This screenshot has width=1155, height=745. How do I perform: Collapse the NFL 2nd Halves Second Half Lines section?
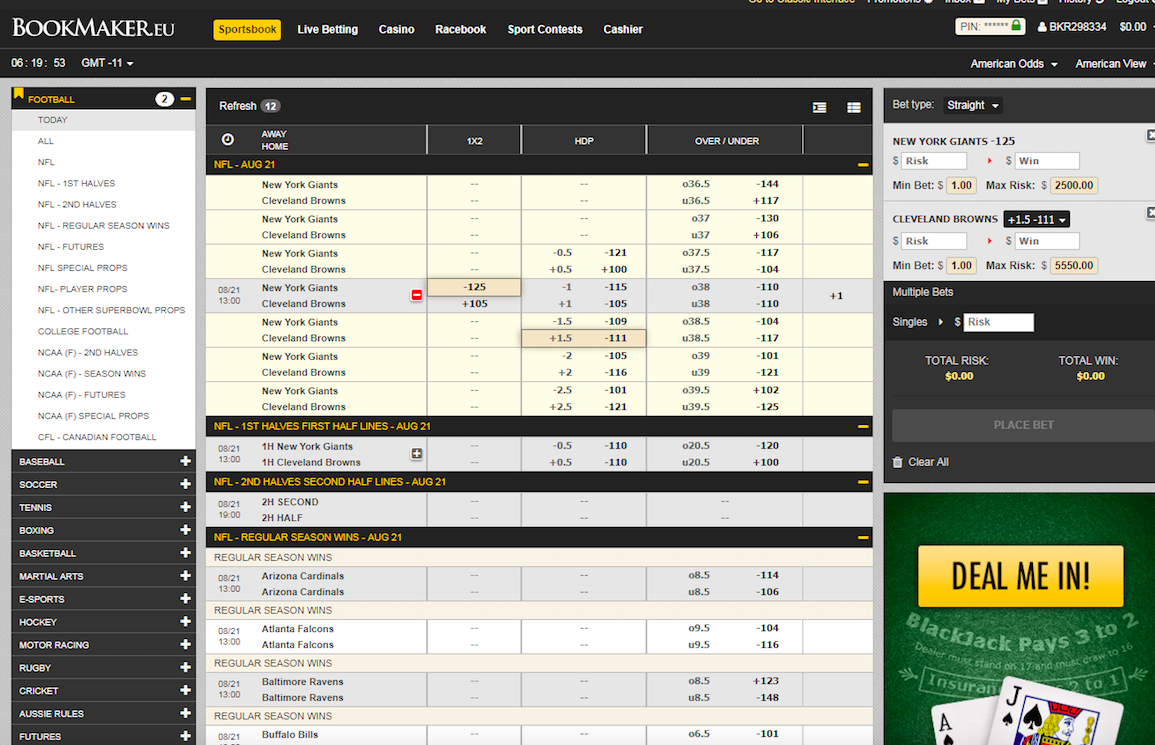(x=863, y=482)
